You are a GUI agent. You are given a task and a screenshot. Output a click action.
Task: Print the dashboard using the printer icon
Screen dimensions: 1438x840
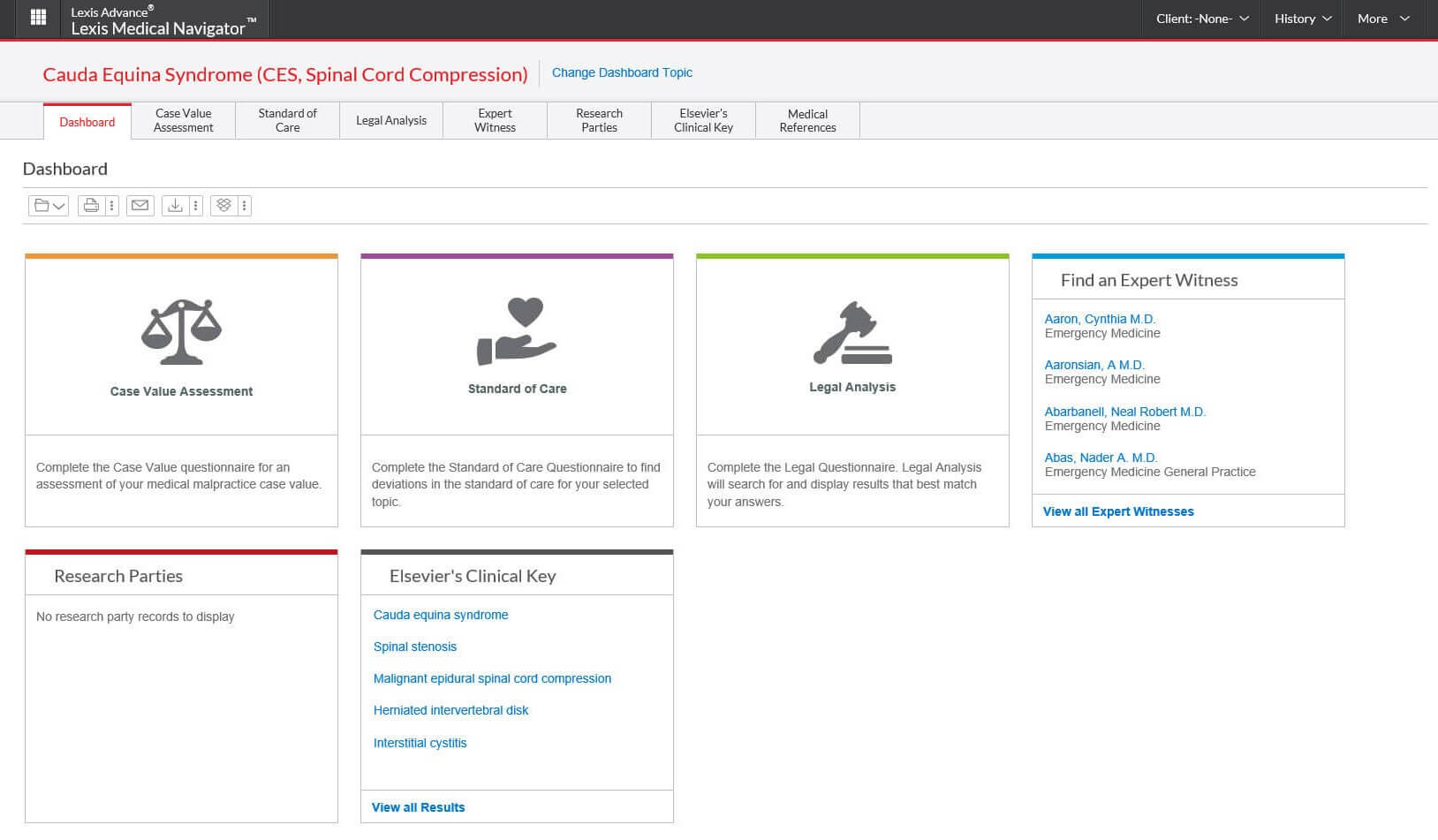[x=91, y=206]
